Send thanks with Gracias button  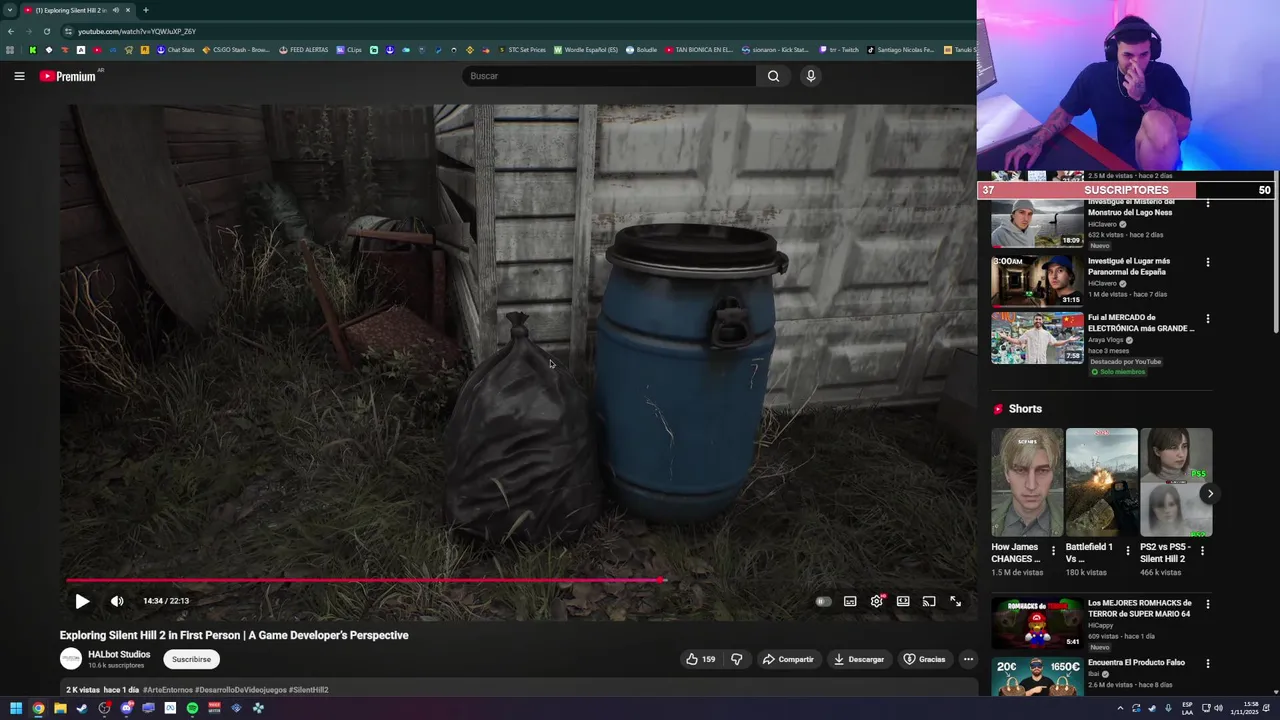pyautogui.click(x=924, y=659)
